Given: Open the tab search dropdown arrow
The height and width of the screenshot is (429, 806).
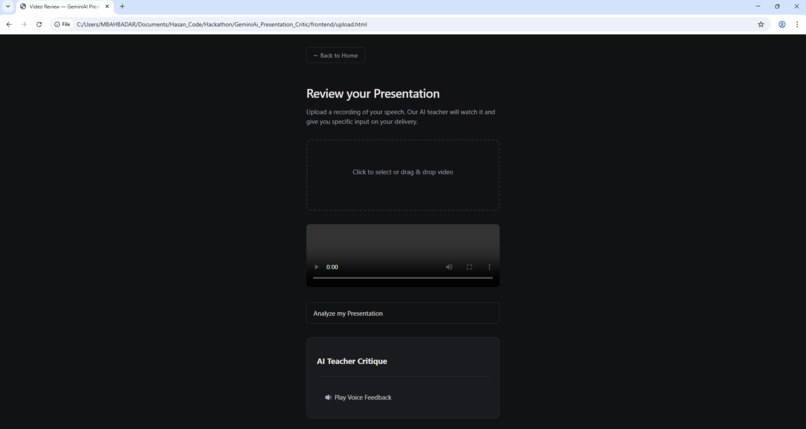Looking at the screenshot, I should coord(8,7).
